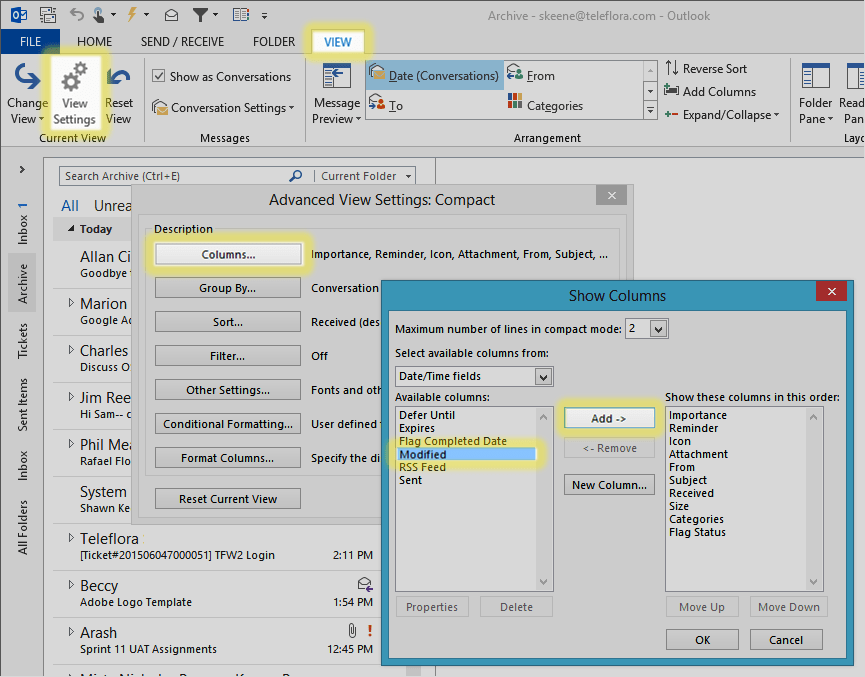Screen dimensions: 865x677
Task: Click the Conditional Formatting... button
Action: 228,424
